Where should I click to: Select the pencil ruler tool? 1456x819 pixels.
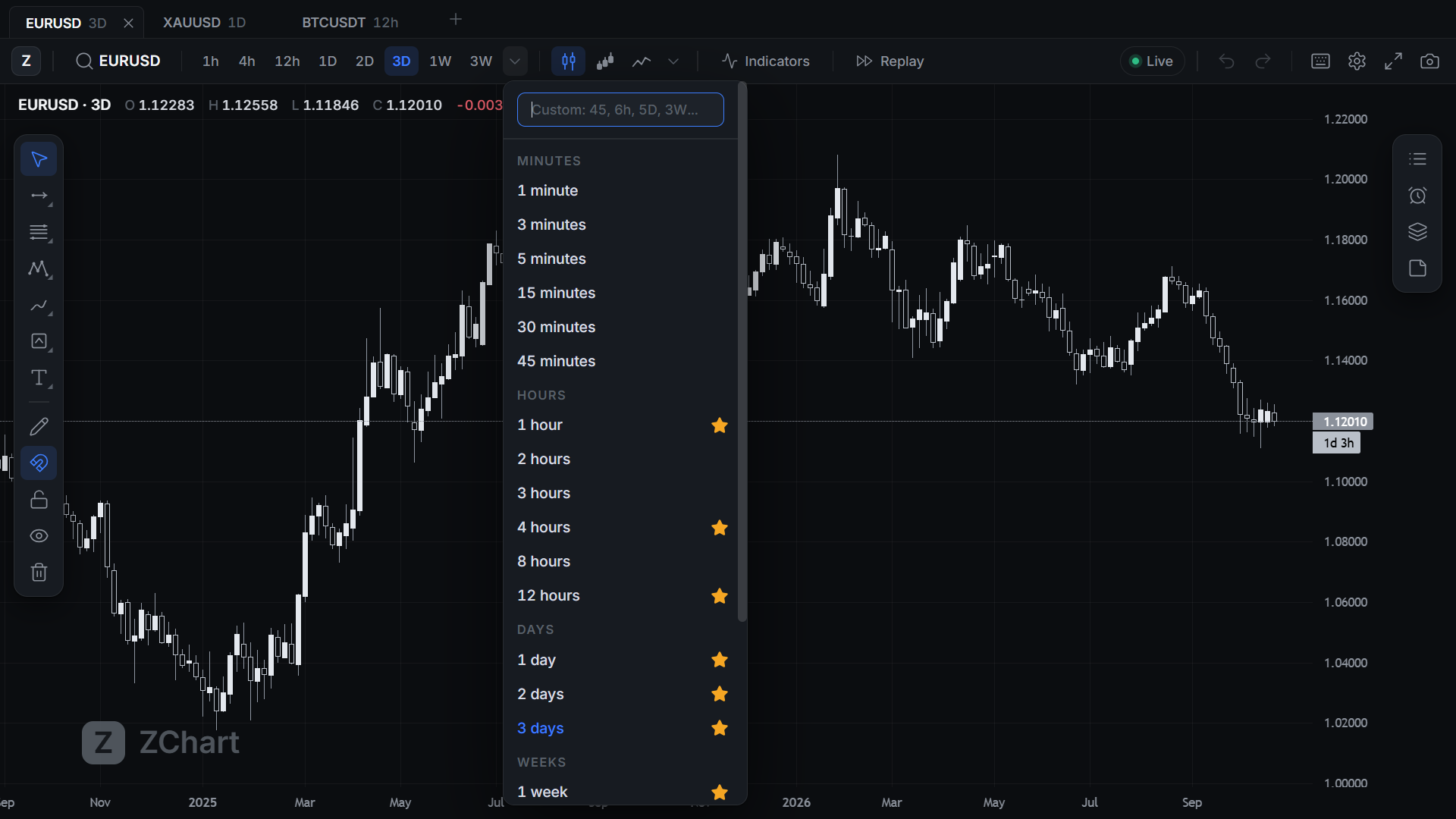(39, 426)
